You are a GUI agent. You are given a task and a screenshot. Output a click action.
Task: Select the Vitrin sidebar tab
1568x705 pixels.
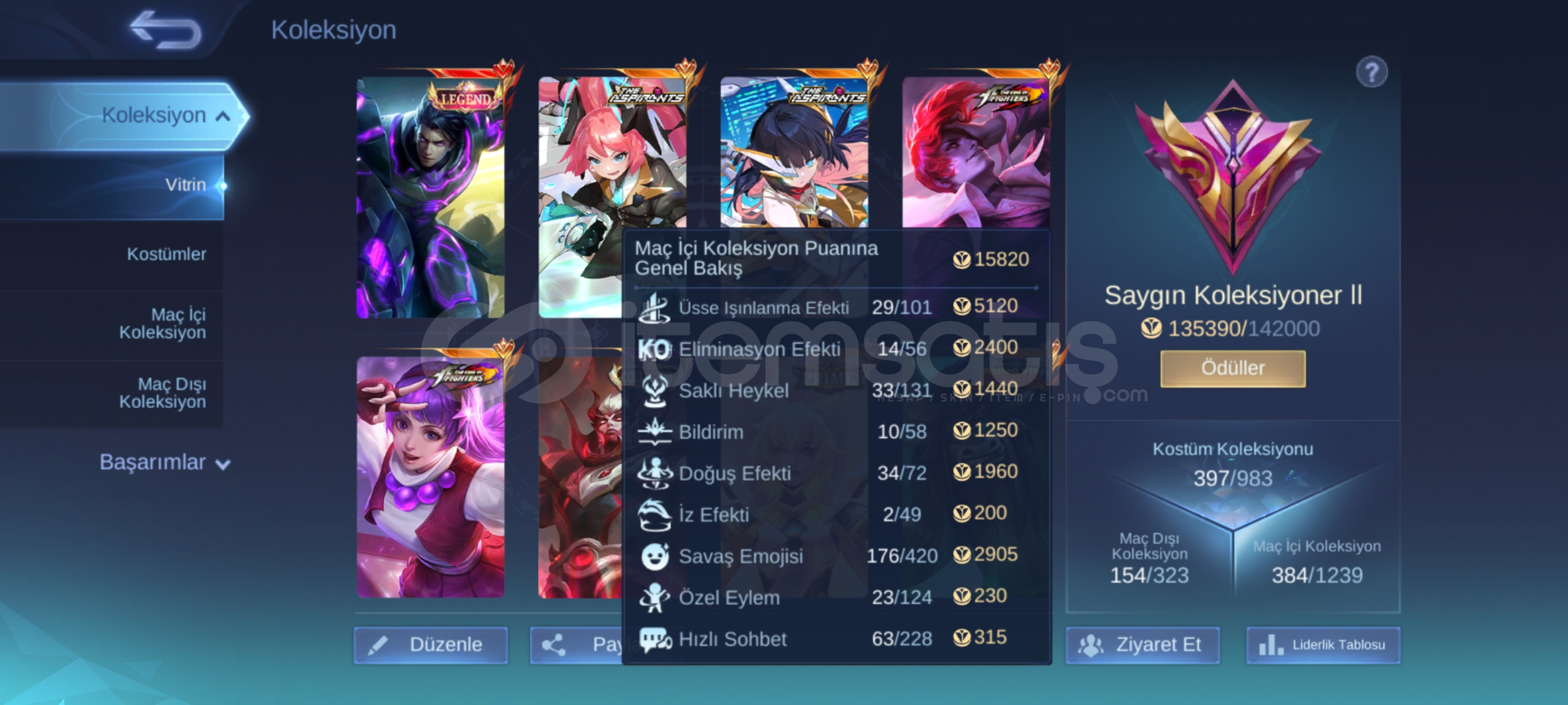(112, 185)
